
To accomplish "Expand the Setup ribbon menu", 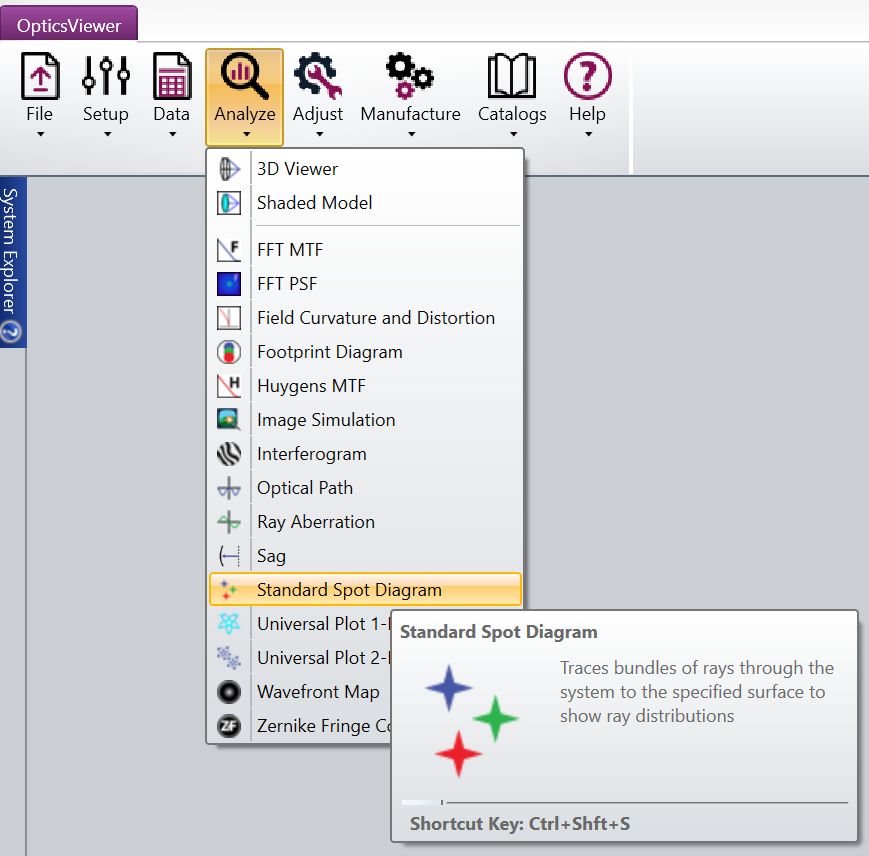I will [105, 97].
